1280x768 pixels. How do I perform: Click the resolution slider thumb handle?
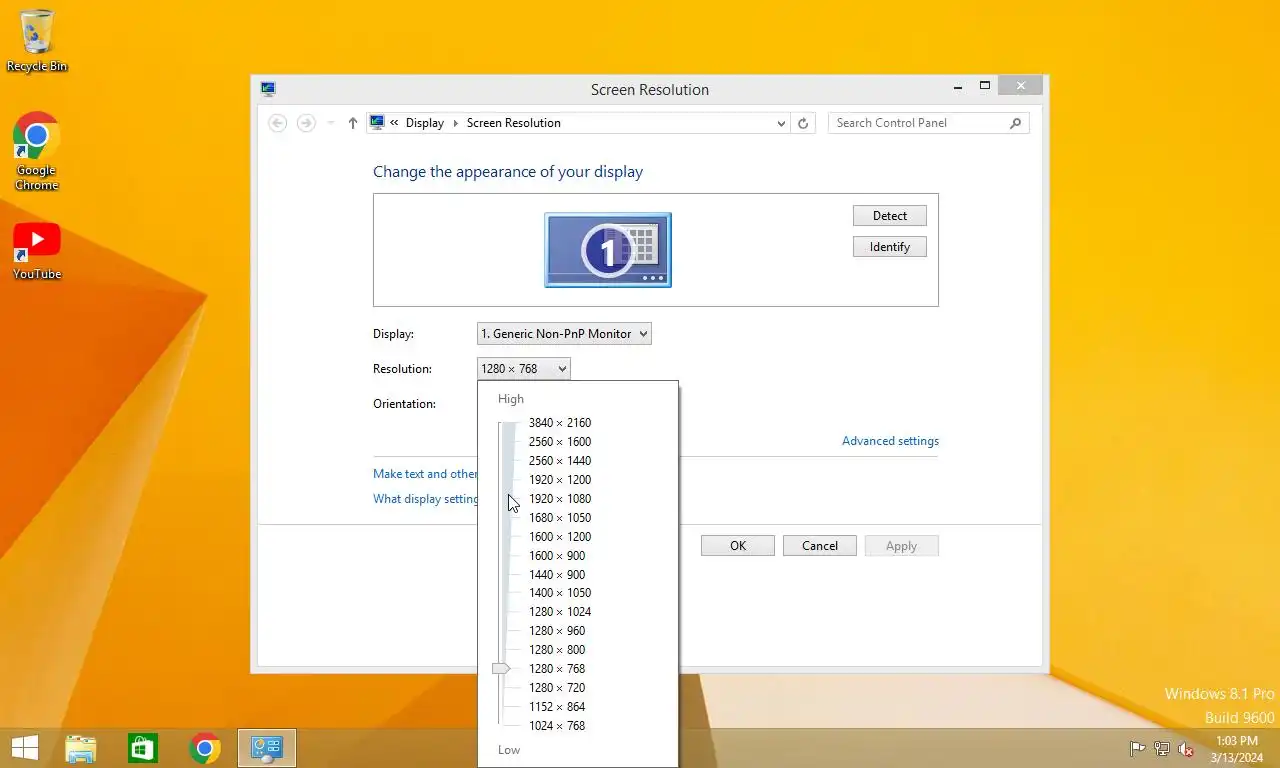click(x=501, y=668)
